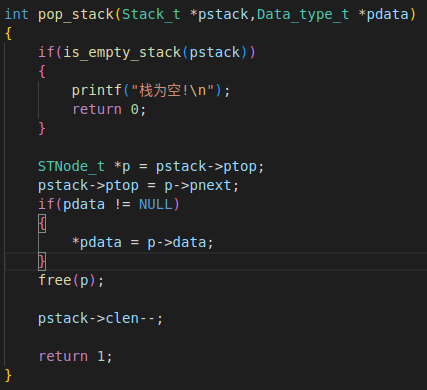Click the printf call line
Viewport: 427px width, 390px height.
coord(151,91)
